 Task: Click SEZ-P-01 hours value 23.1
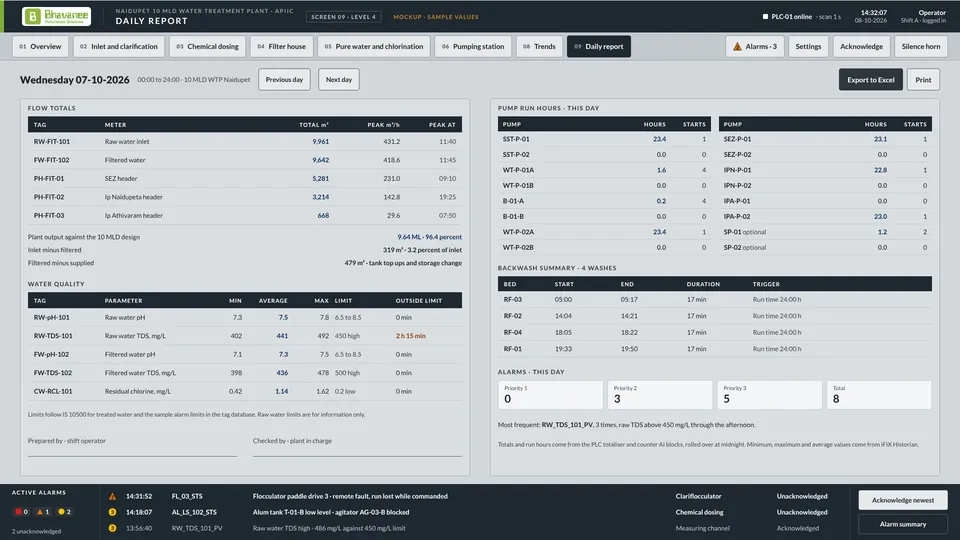pyautogui.click(x=880, y=139)
